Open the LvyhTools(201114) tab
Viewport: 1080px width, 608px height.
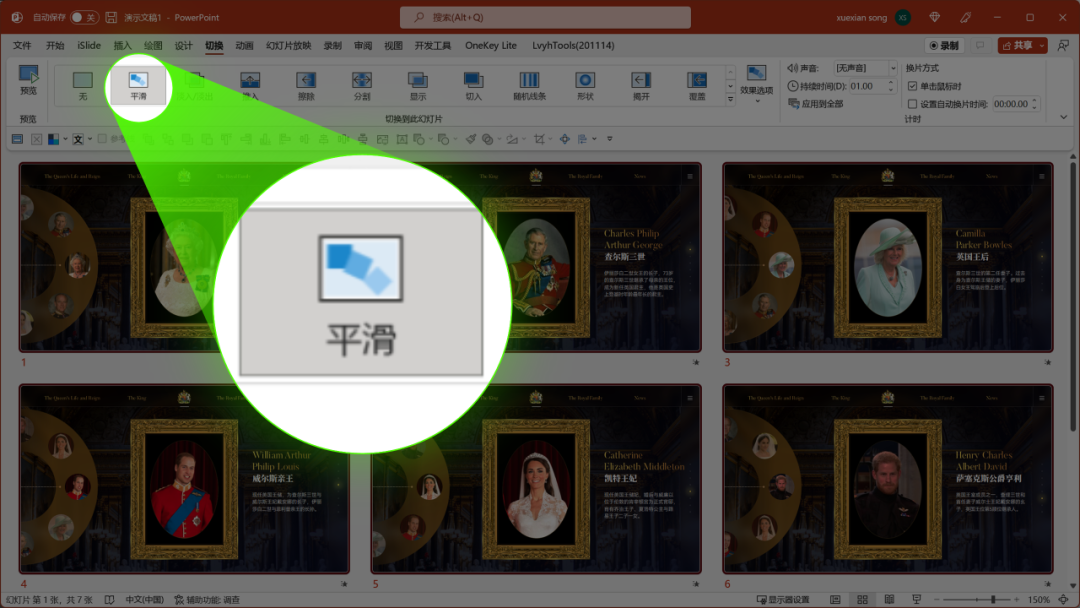pos(573,45)
